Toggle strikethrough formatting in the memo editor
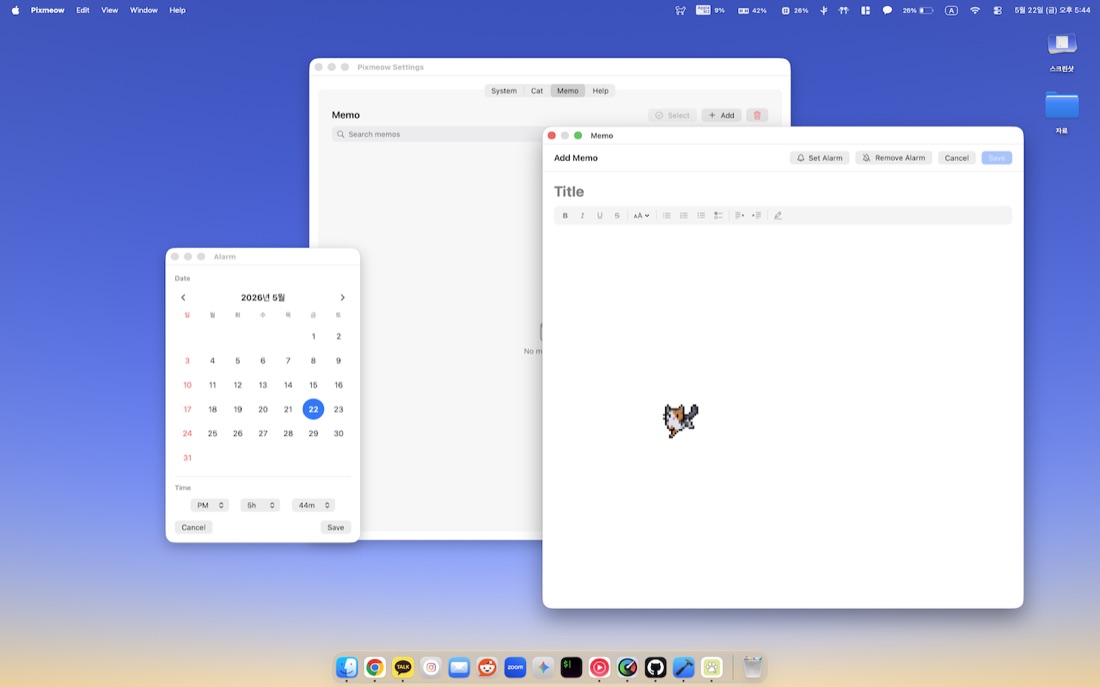 pyautogui.click(x=617, y=215)
